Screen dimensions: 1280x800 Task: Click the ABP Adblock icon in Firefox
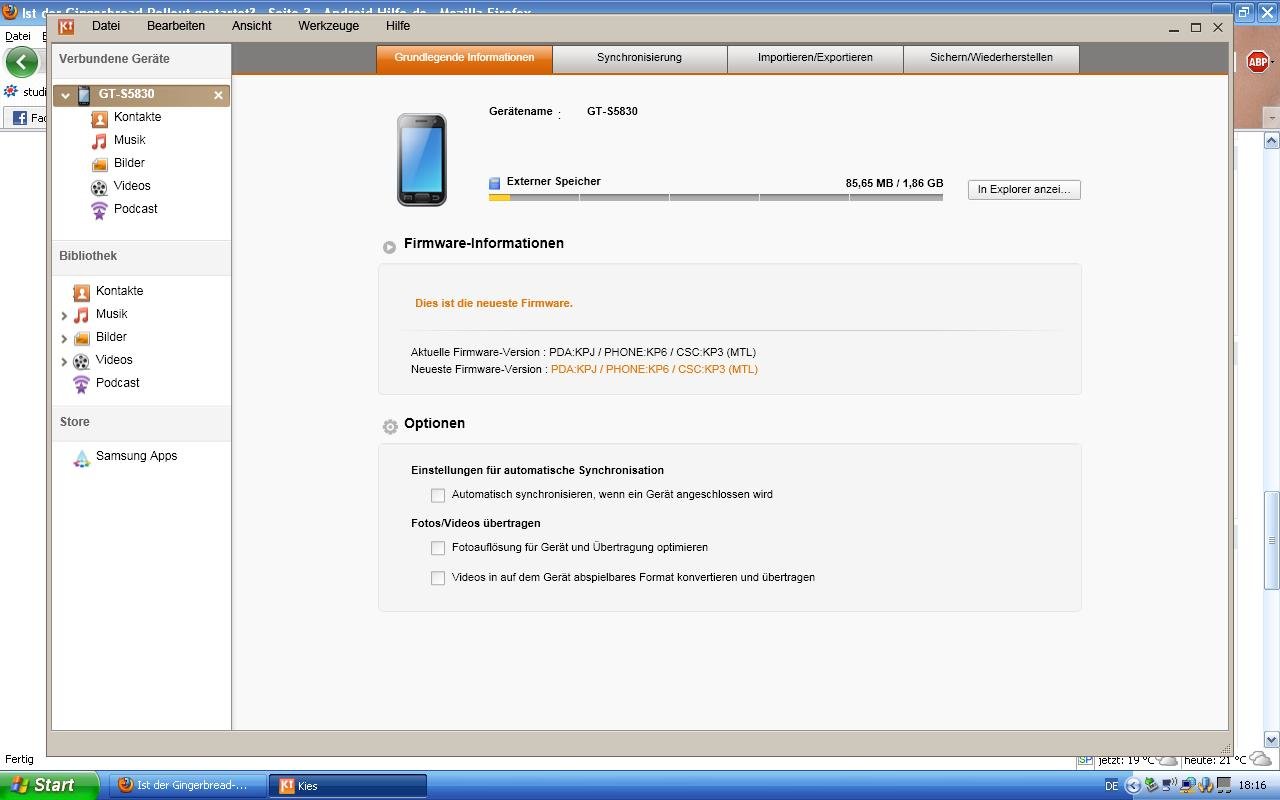tap(1257, 62)
